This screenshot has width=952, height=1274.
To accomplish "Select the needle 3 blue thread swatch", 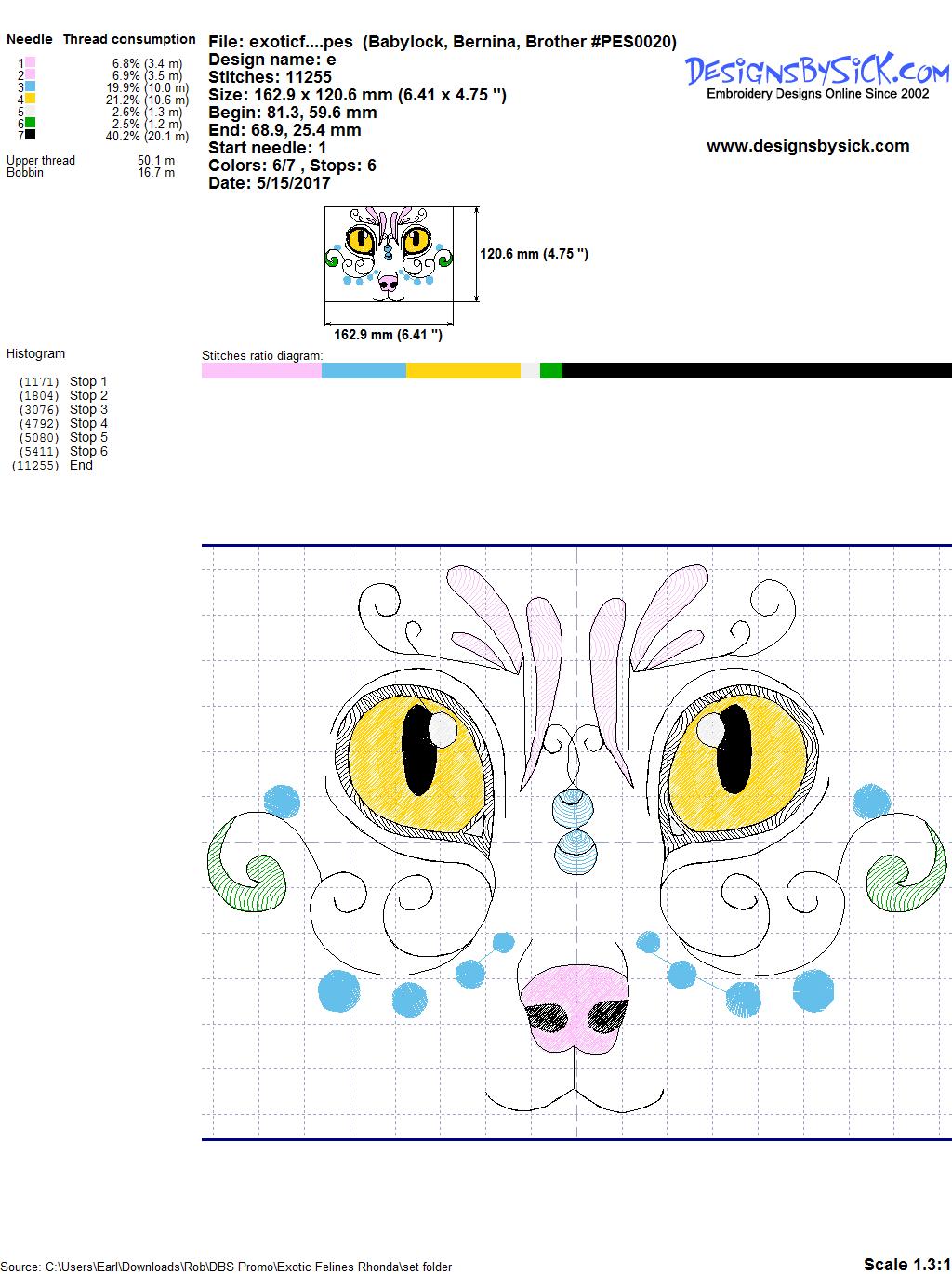I will pos(31,86).
